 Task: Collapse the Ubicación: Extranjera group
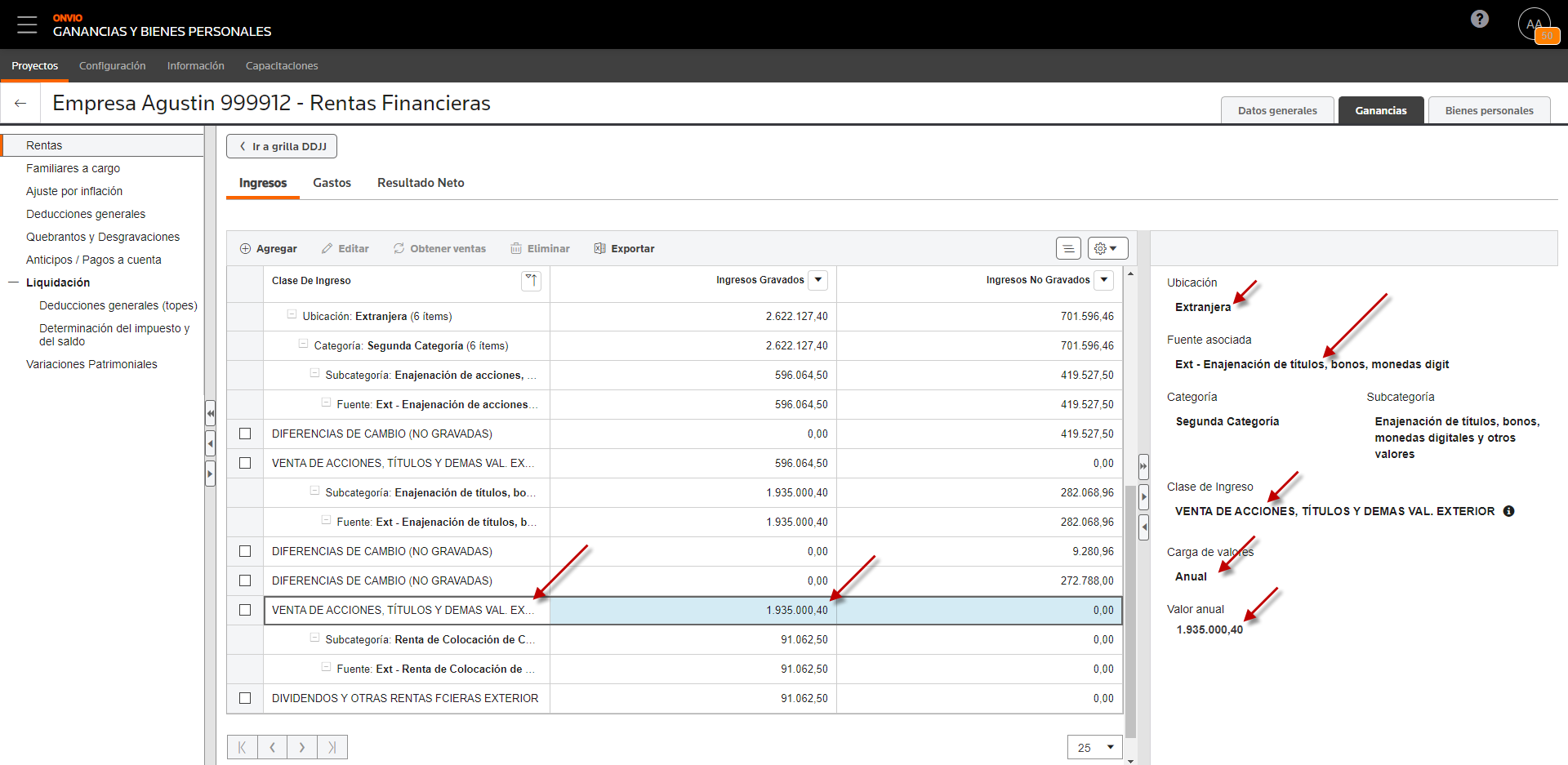pyautogui.click(x=292, y=315)
